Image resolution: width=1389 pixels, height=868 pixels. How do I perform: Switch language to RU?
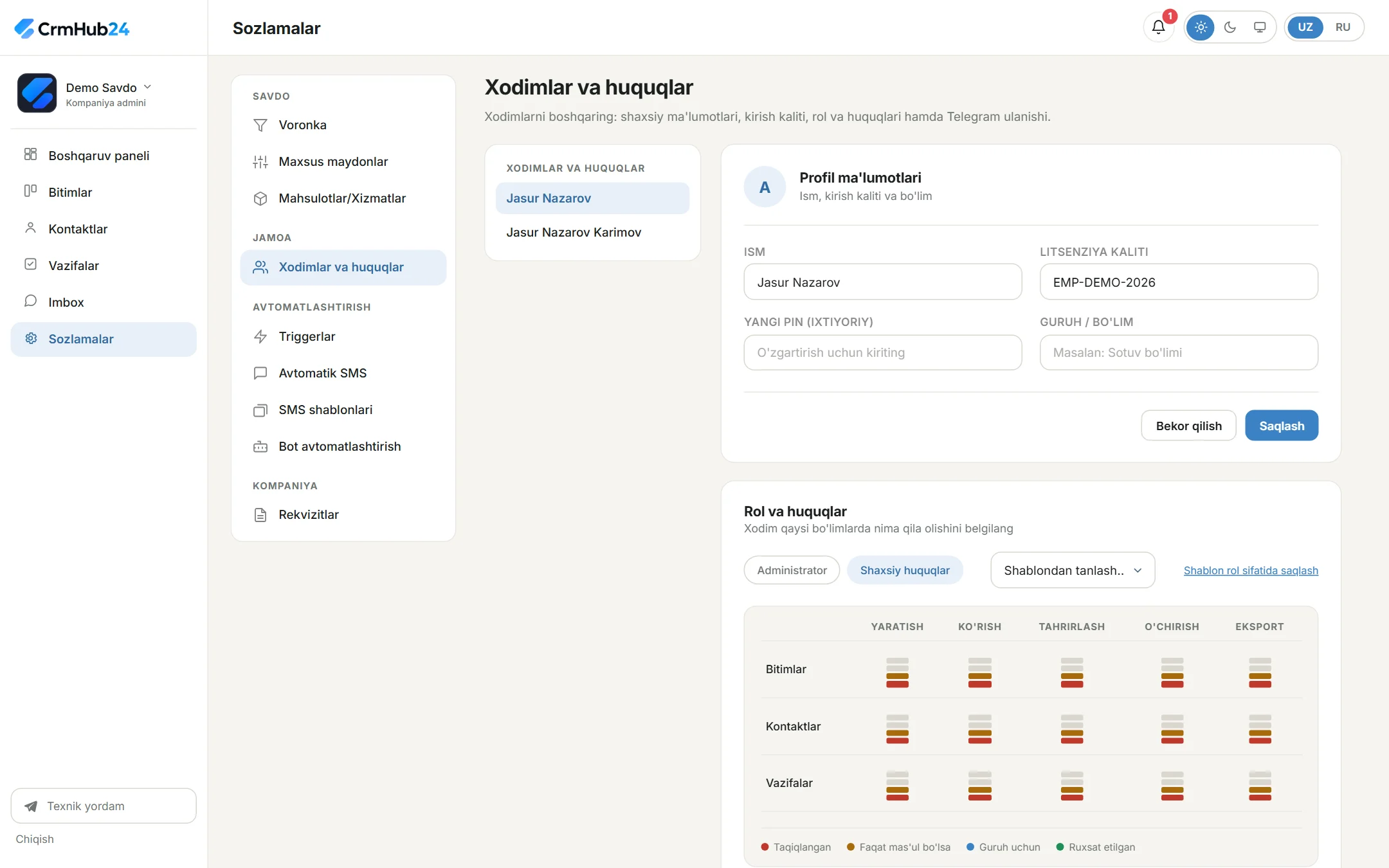click(1343, 27)
